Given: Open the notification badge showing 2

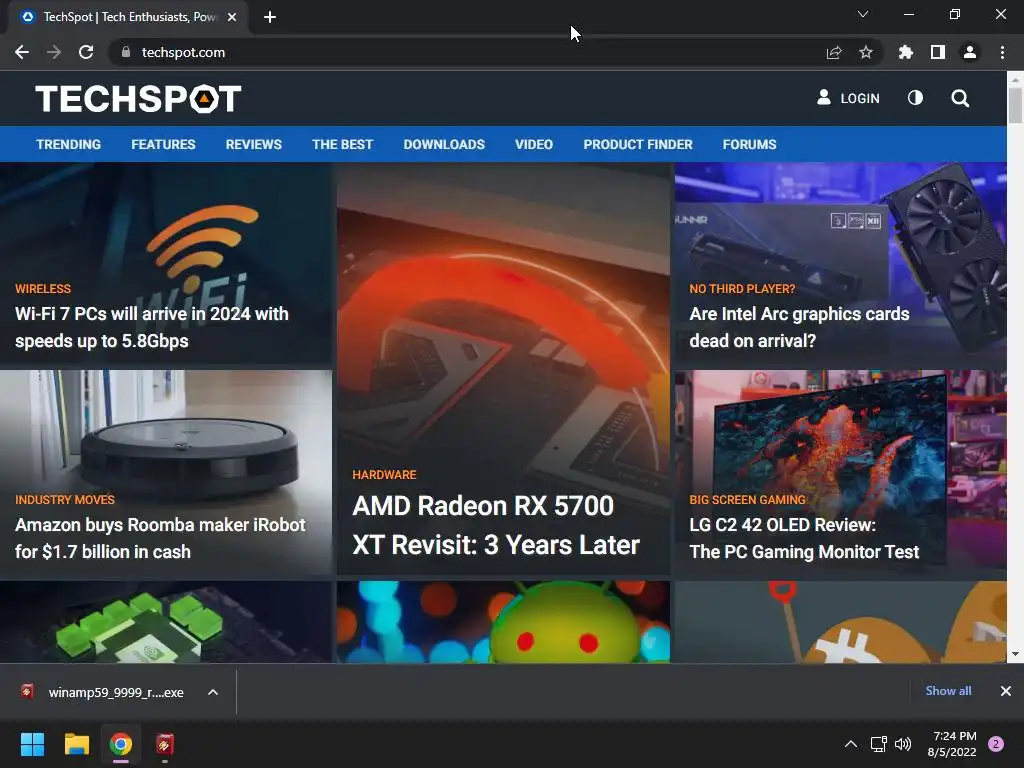Looking at the screenshot, I should (996, 744).
